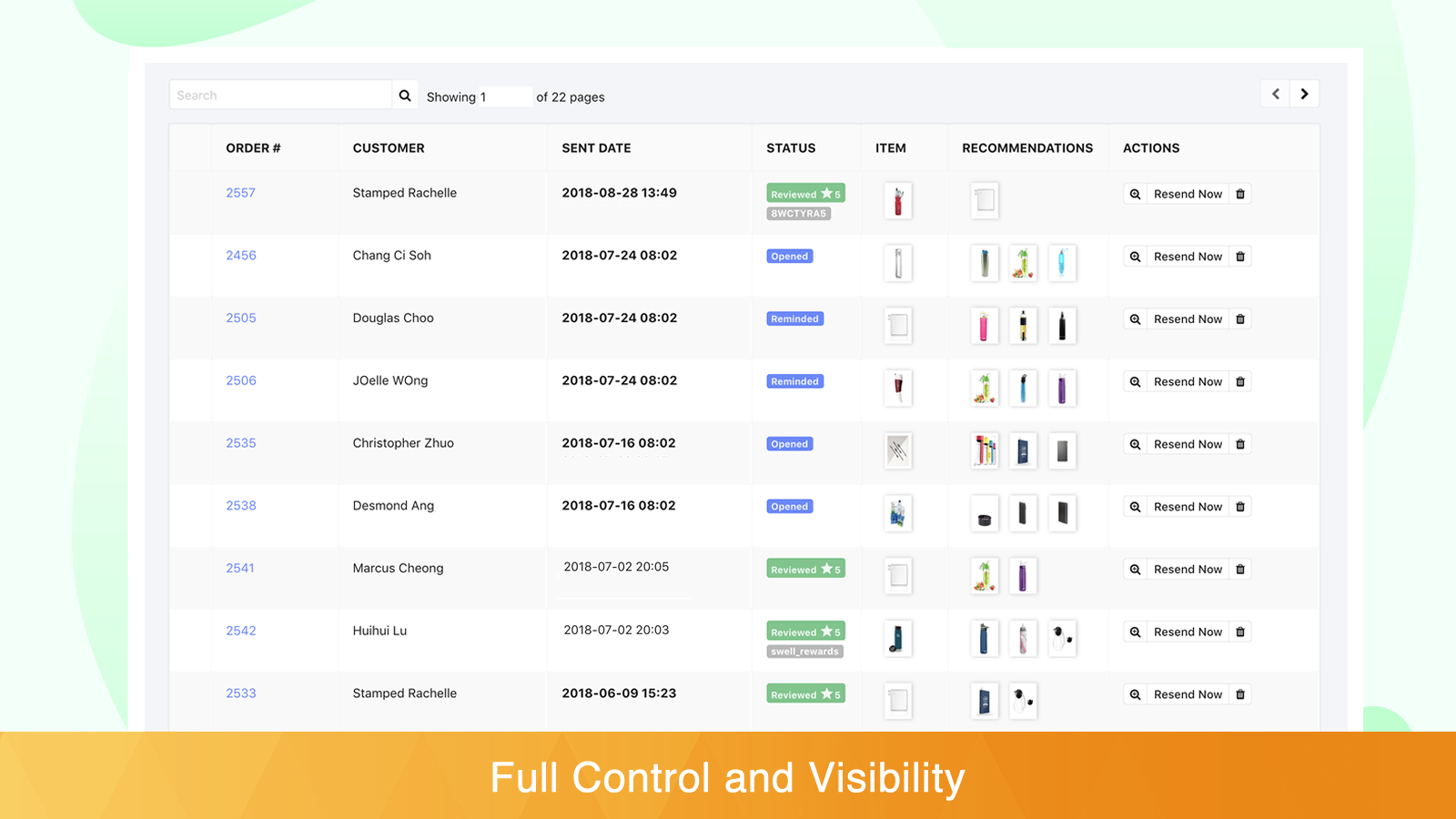The image size is (1456, 819).
Task: Delete the order 2533 row
Action: tap(1240, 694)
